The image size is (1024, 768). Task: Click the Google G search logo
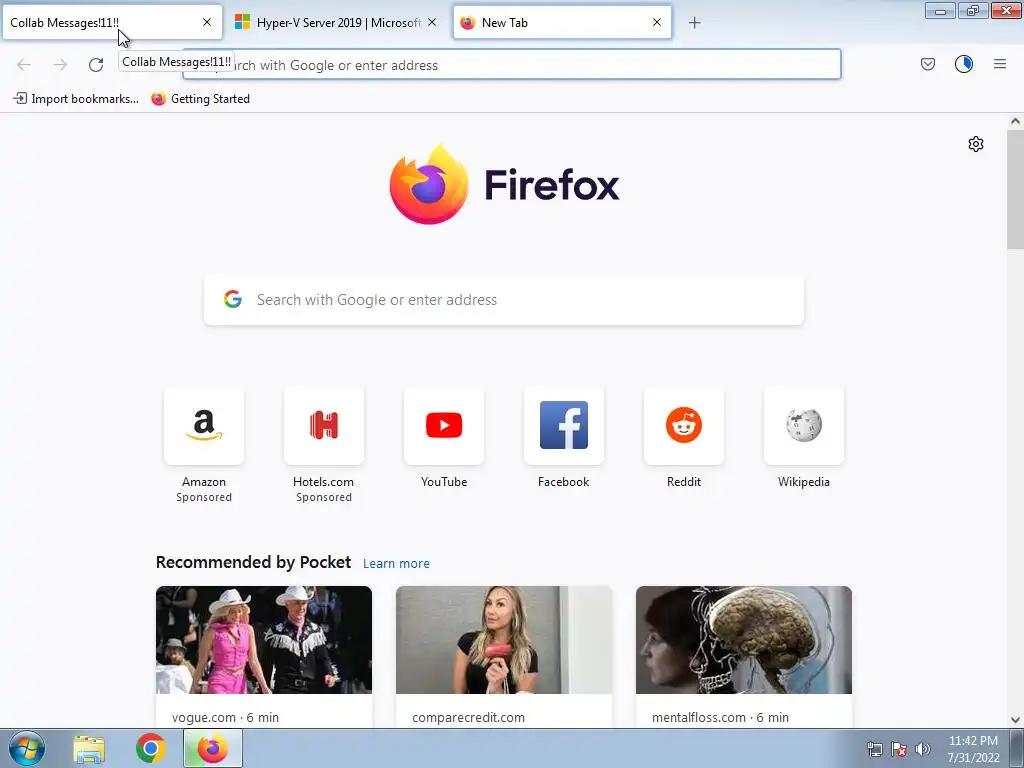pyautogui.click(x=232, y=299)
